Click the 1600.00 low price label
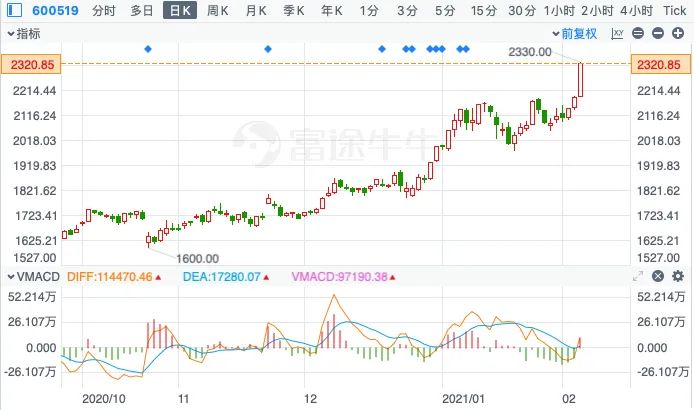This screenshot has width=694, height=410. pos(197,258)
